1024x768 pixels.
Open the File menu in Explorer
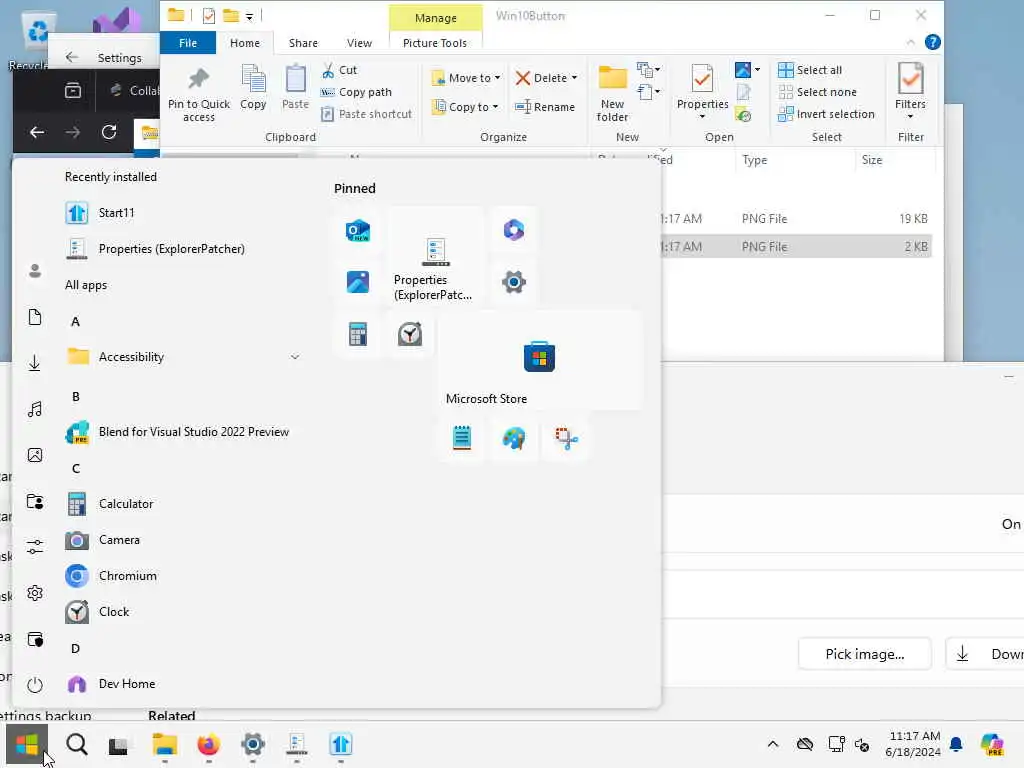click(188, 43)
